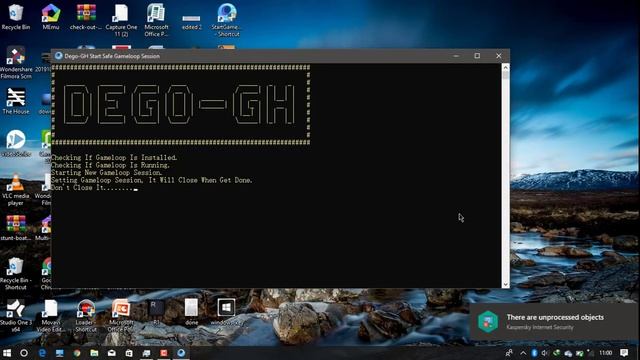Screen dimensions: 640x360
Task: Open the check-out archive on desktop
Action: [86, 17]
